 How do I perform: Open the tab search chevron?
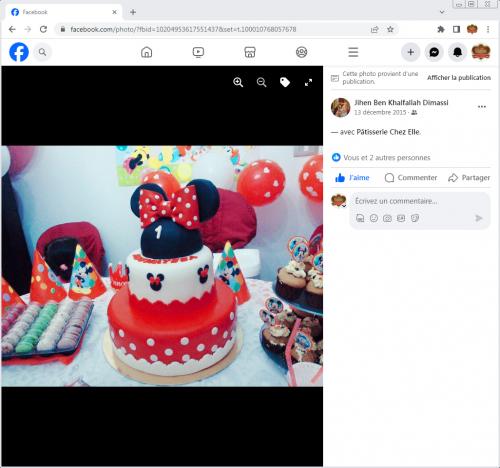[442, 12]
